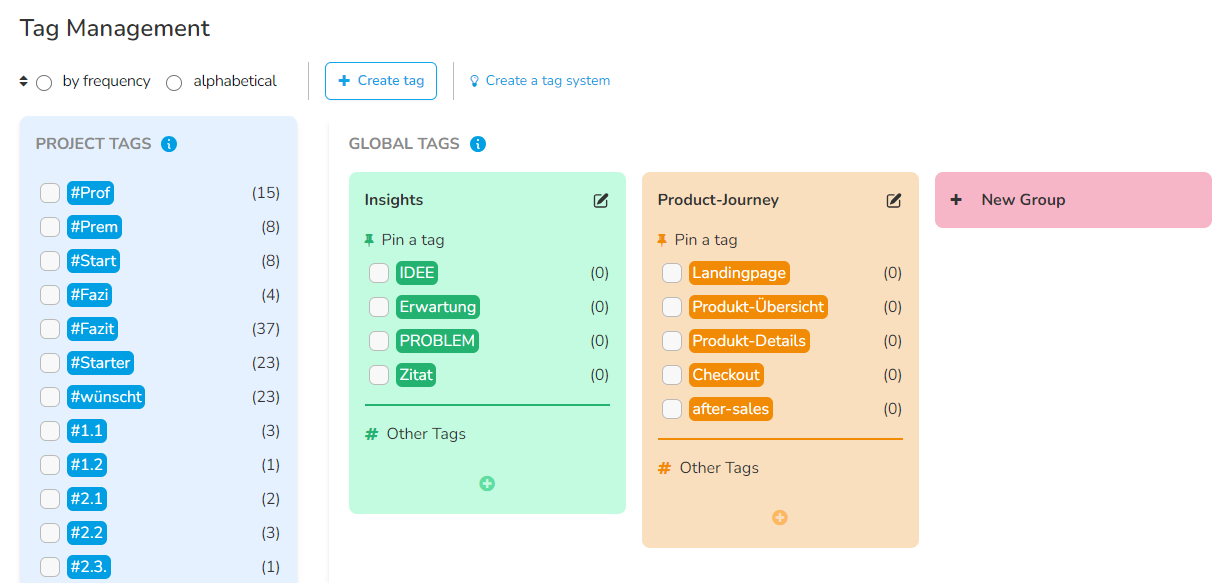1223x583 pixels.
Task: Click the sort arrows icon before the sorting options
Action: pos(24,80)
